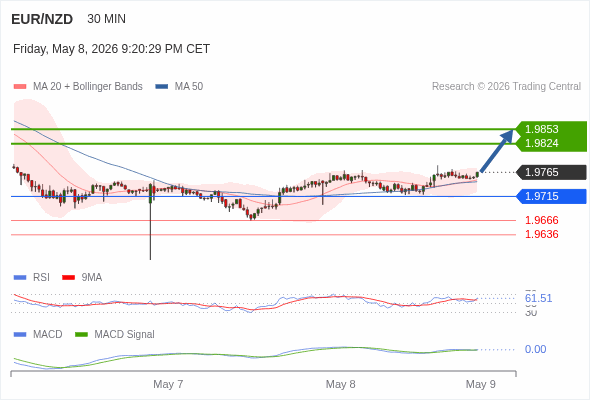The height and width of the screenshot is (400, 590).
Task: Click the blue pivot label 1.9715
Action: click(x=551, y=196)
